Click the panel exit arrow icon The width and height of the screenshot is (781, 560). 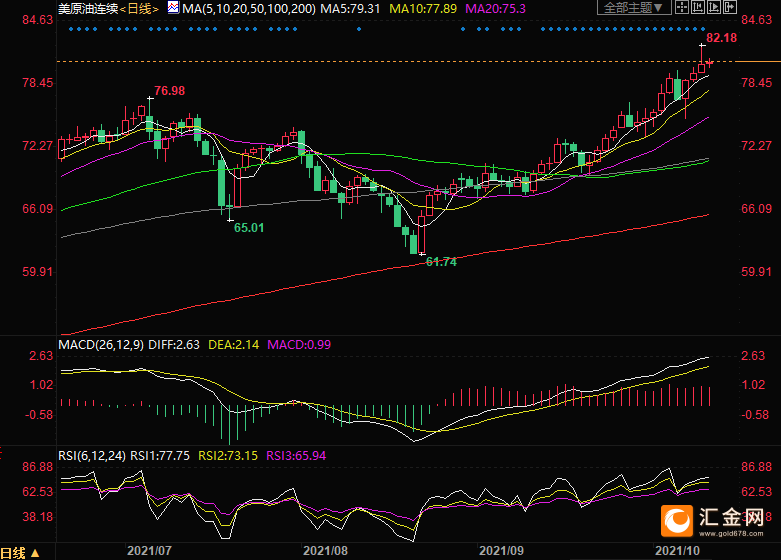click(x=729, y=7)
